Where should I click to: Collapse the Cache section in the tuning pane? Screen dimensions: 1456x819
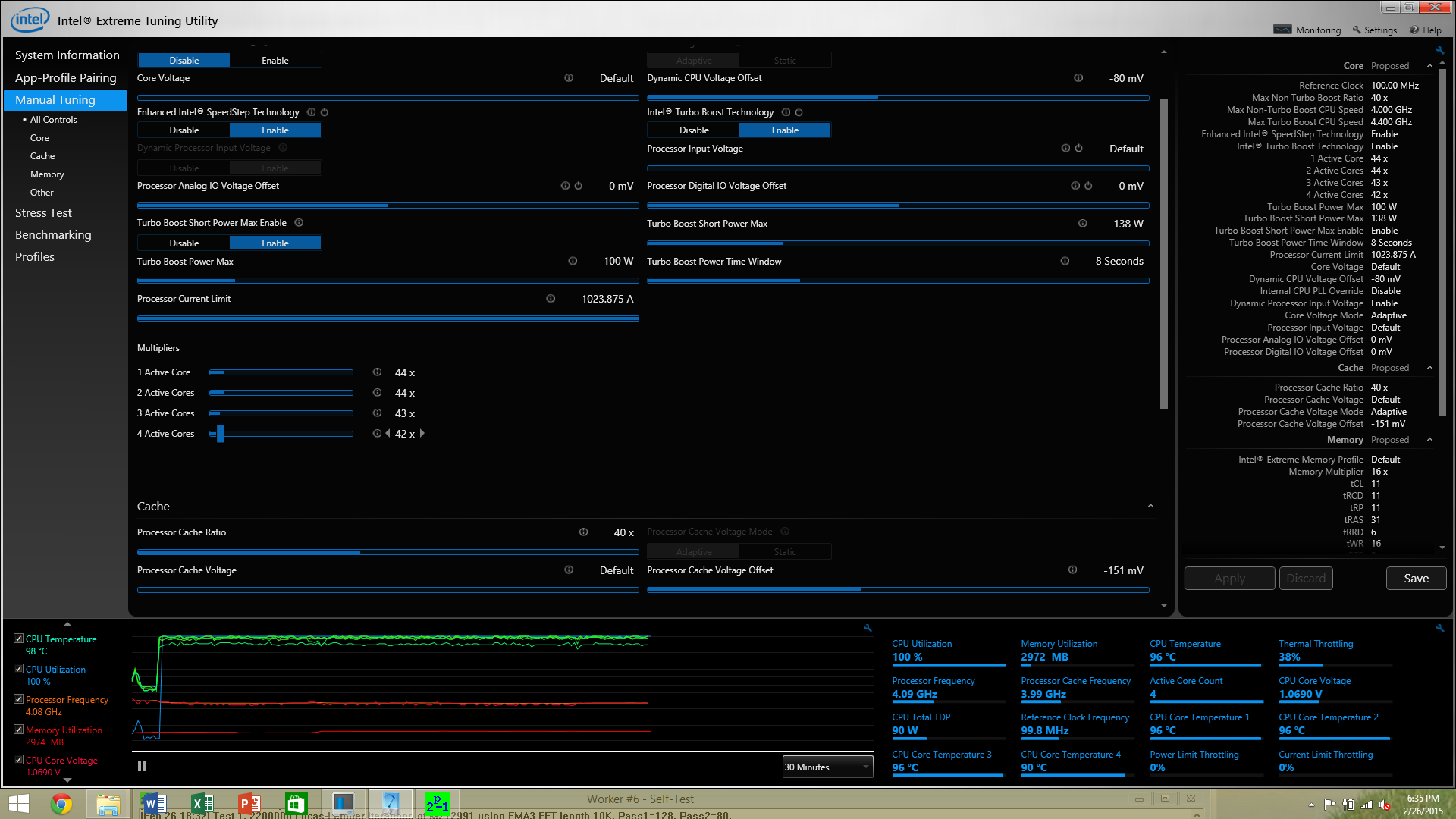(x=1150, y=507)
